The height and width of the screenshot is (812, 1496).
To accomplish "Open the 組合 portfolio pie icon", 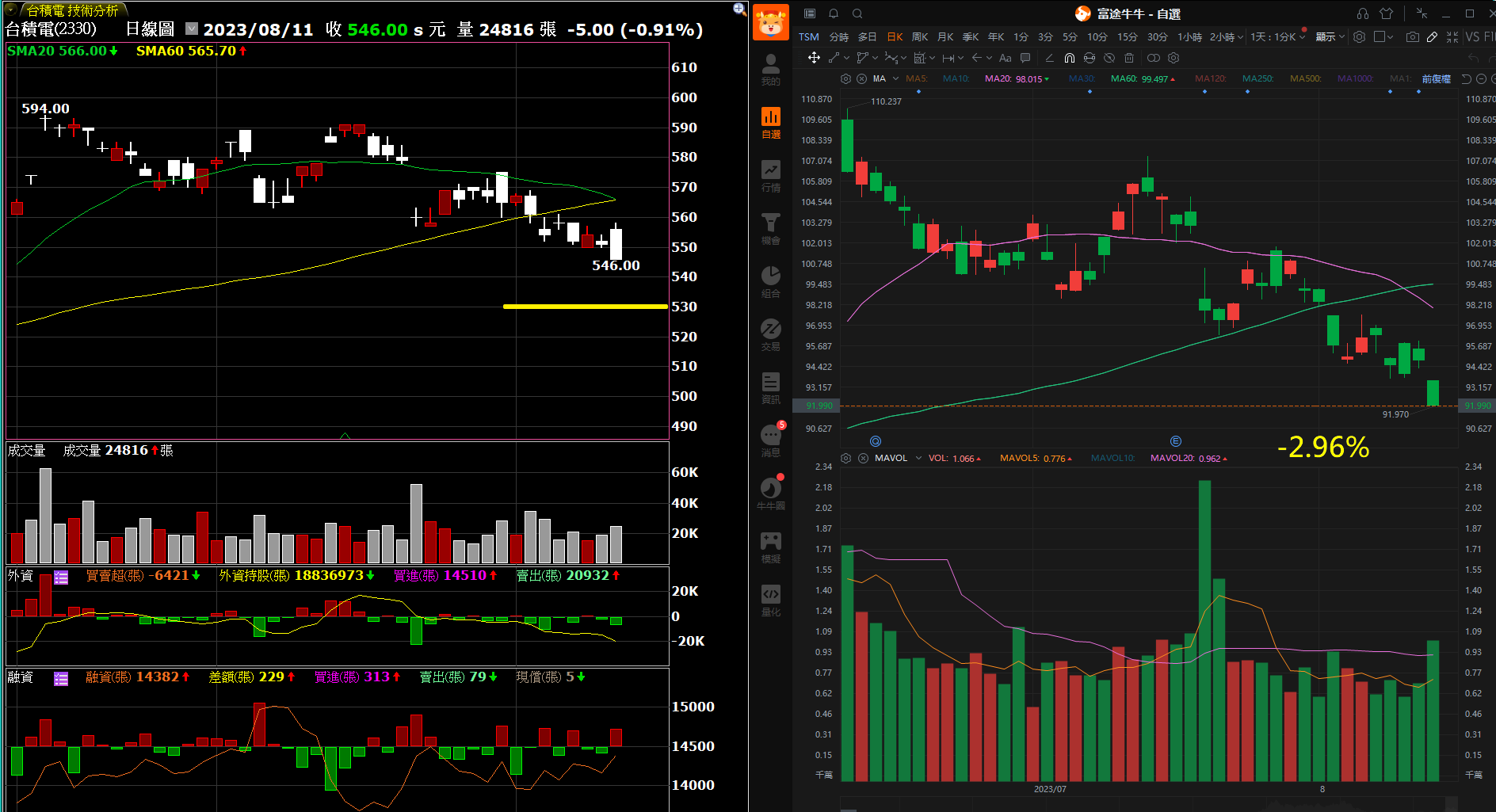I will click(x=770, y=282).
